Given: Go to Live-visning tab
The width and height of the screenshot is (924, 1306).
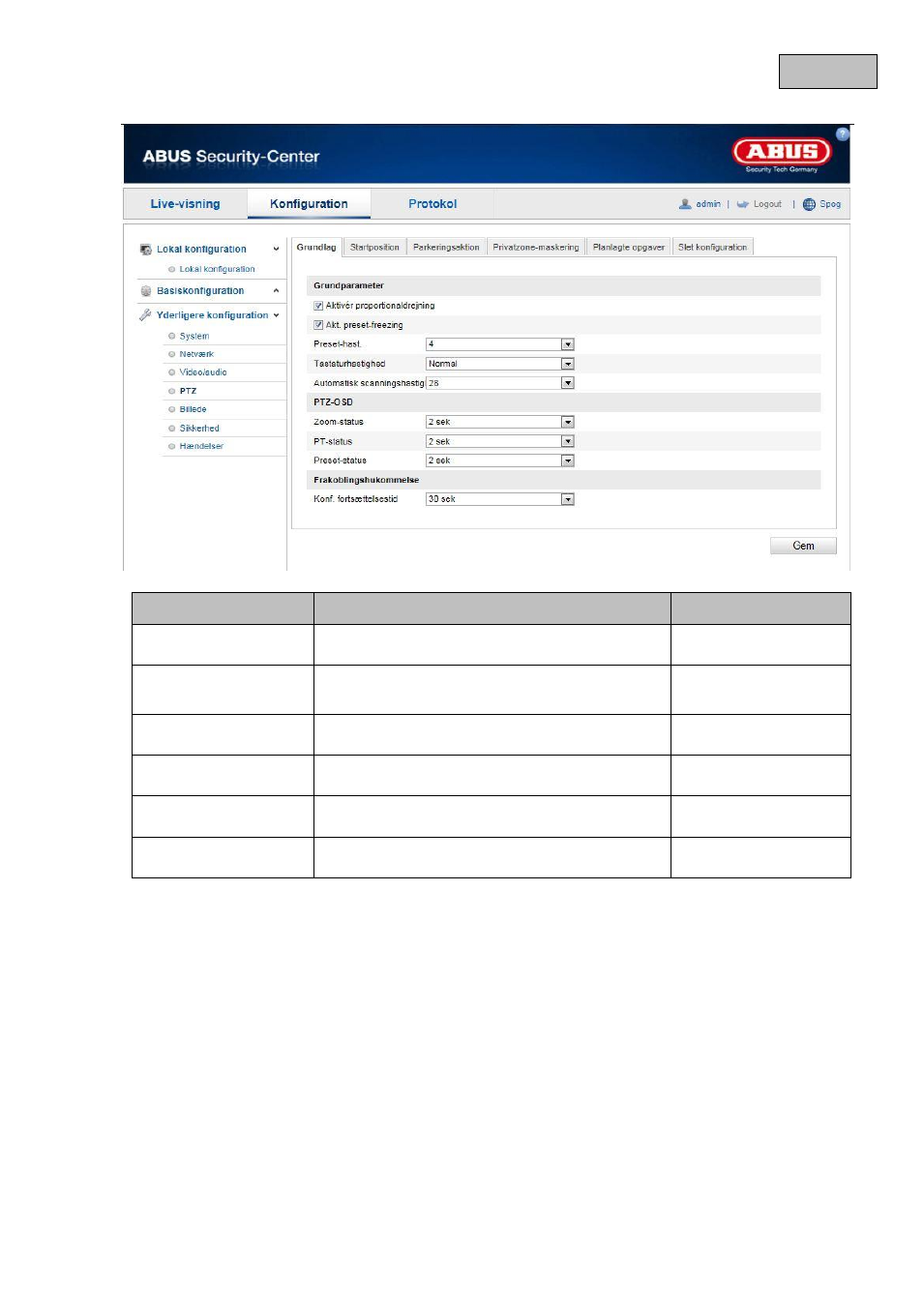Looking at the screenshot, I should [186, 204].
